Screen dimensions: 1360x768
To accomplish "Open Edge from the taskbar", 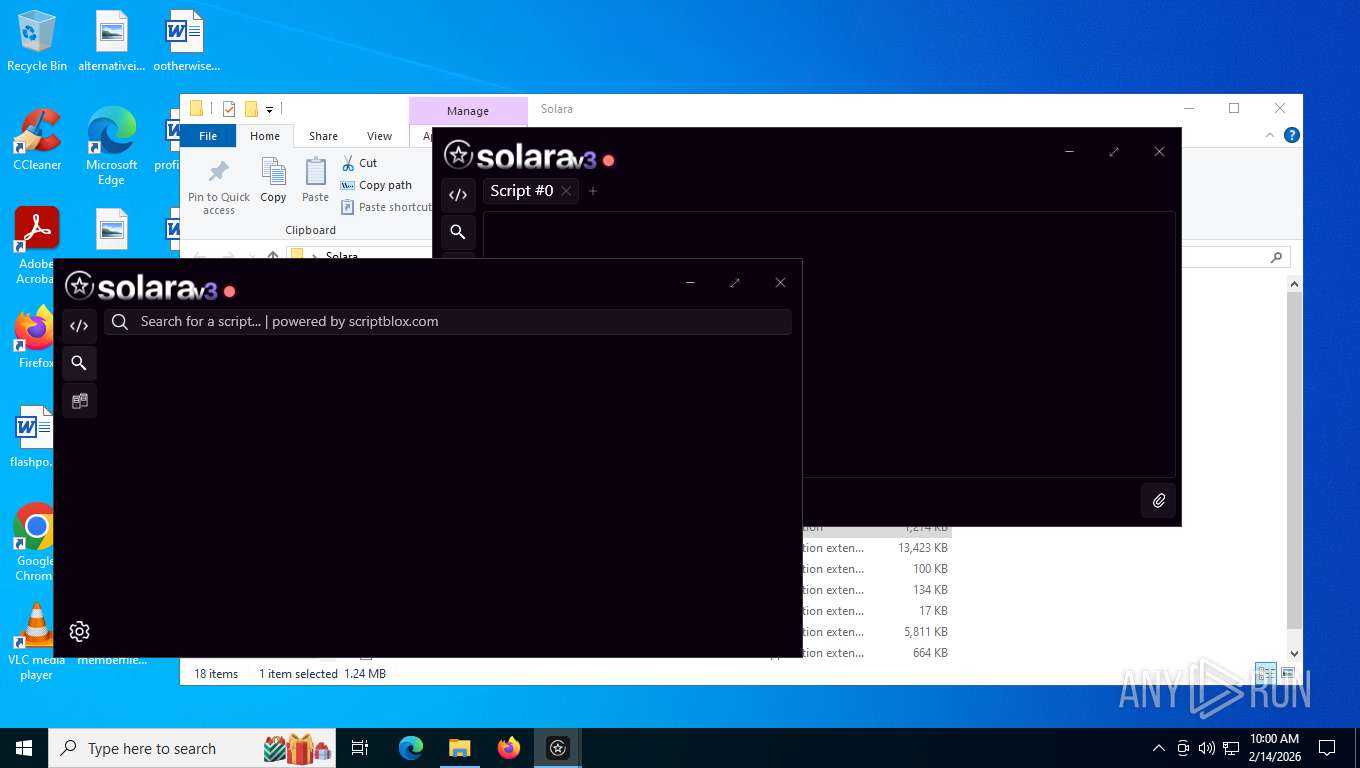I will point(411,748).
